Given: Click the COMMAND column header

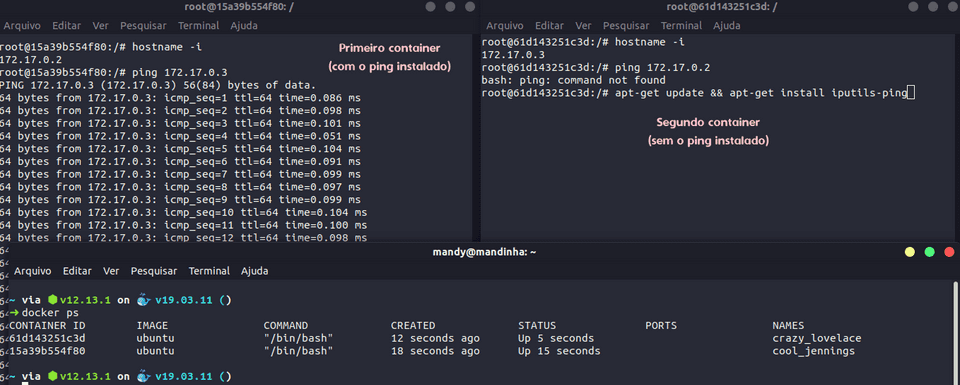Looking at the screenshot, I should [286, 326].
